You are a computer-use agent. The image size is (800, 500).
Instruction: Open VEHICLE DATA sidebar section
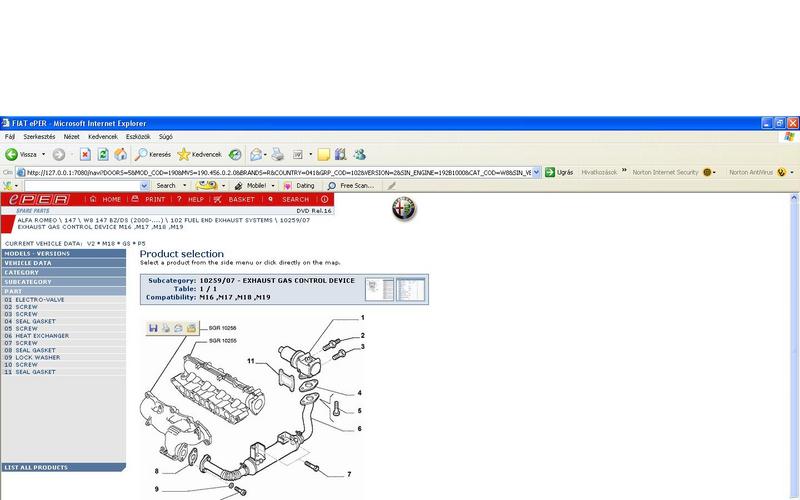pyautogui.click(x=64, y=263)
